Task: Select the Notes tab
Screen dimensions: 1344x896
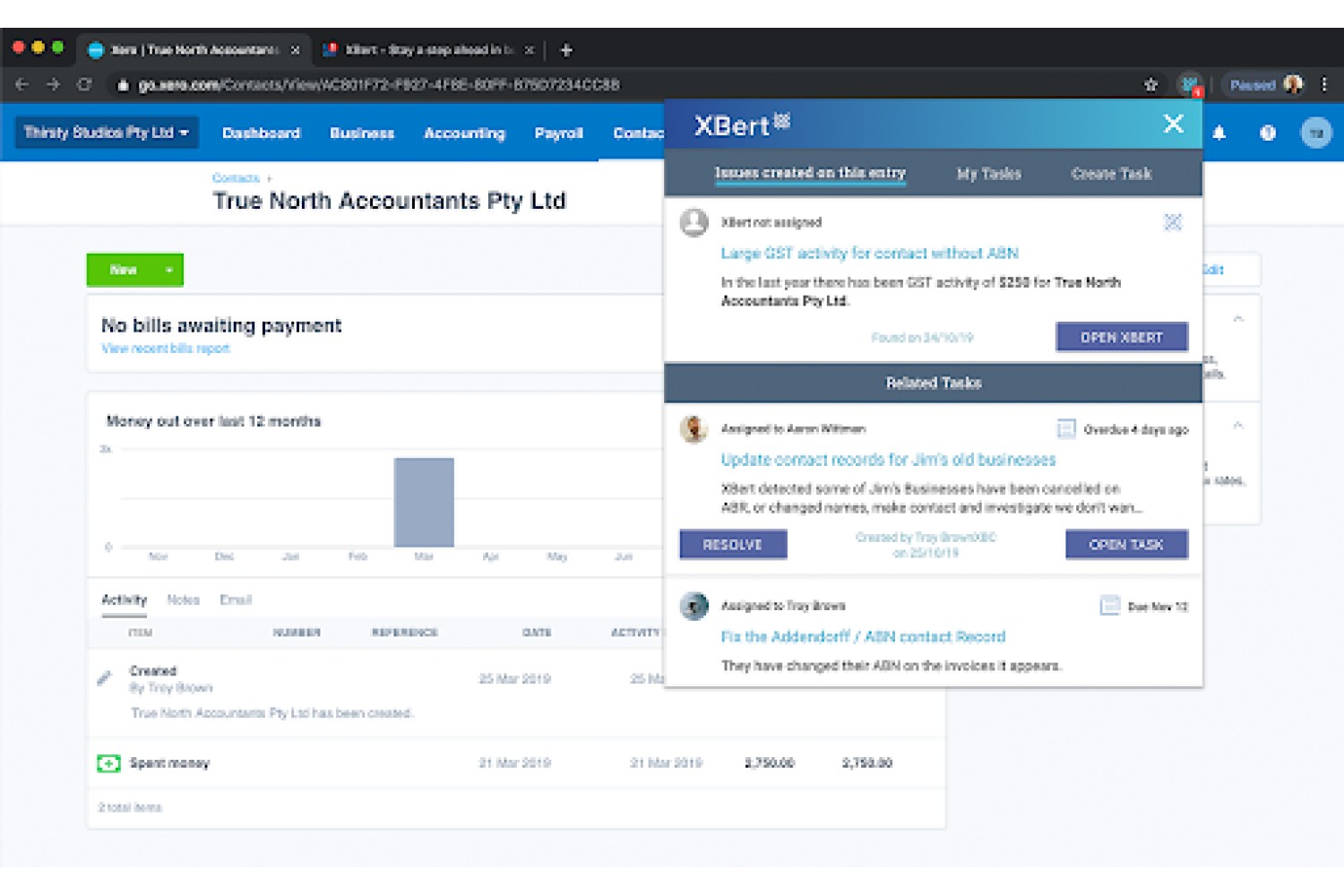Action: (183, 599)
